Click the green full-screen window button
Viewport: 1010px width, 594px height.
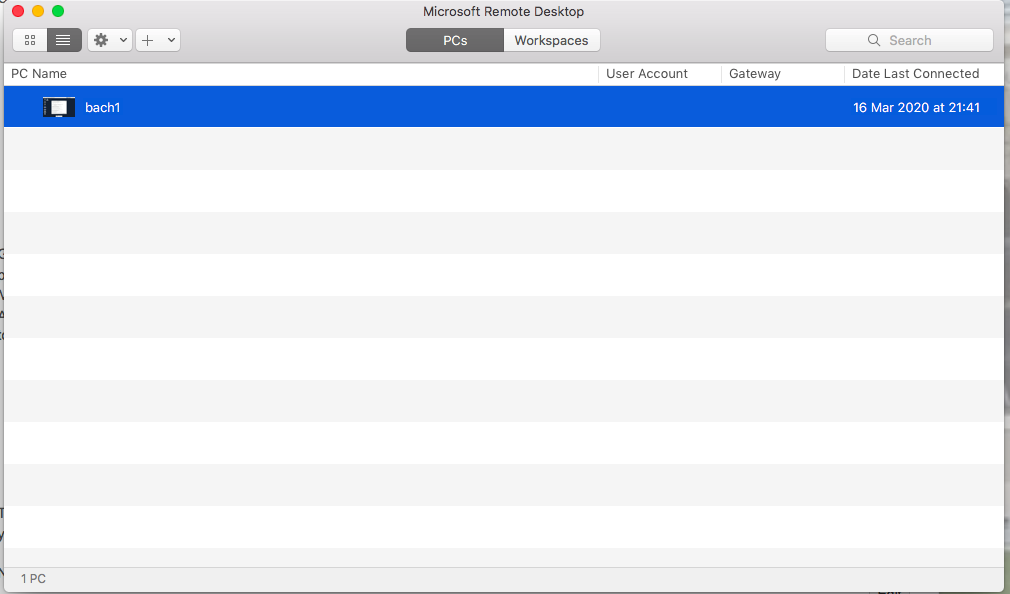coord(58,11)
